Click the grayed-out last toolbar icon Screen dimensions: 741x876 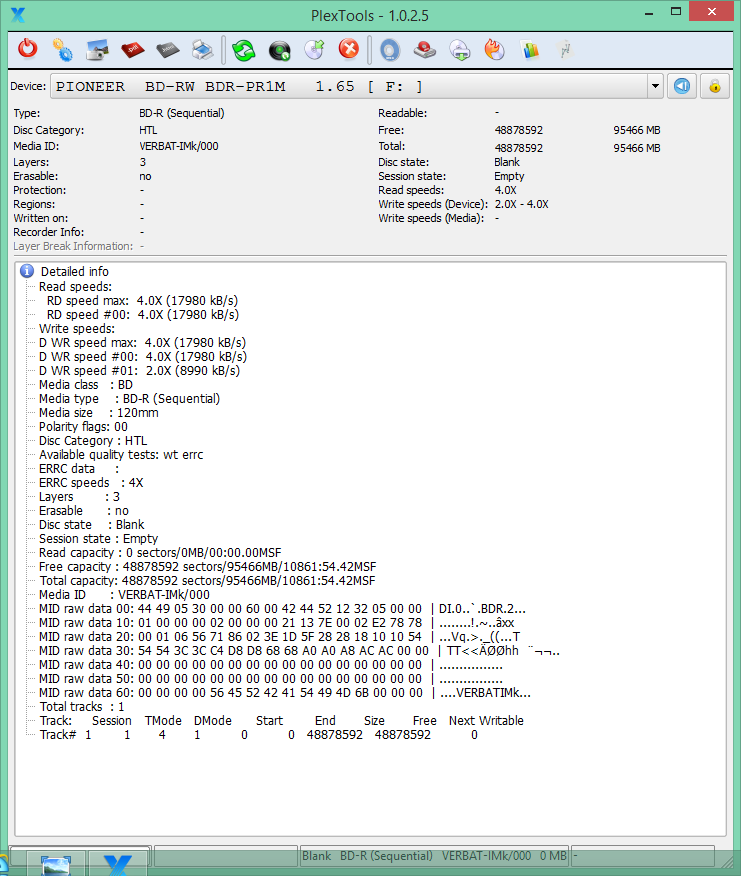click(x=565, y=50)
